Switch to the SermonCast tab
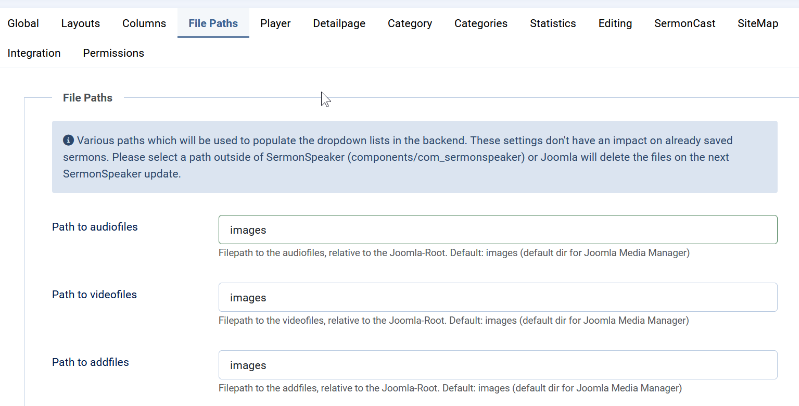 point(684,23)
